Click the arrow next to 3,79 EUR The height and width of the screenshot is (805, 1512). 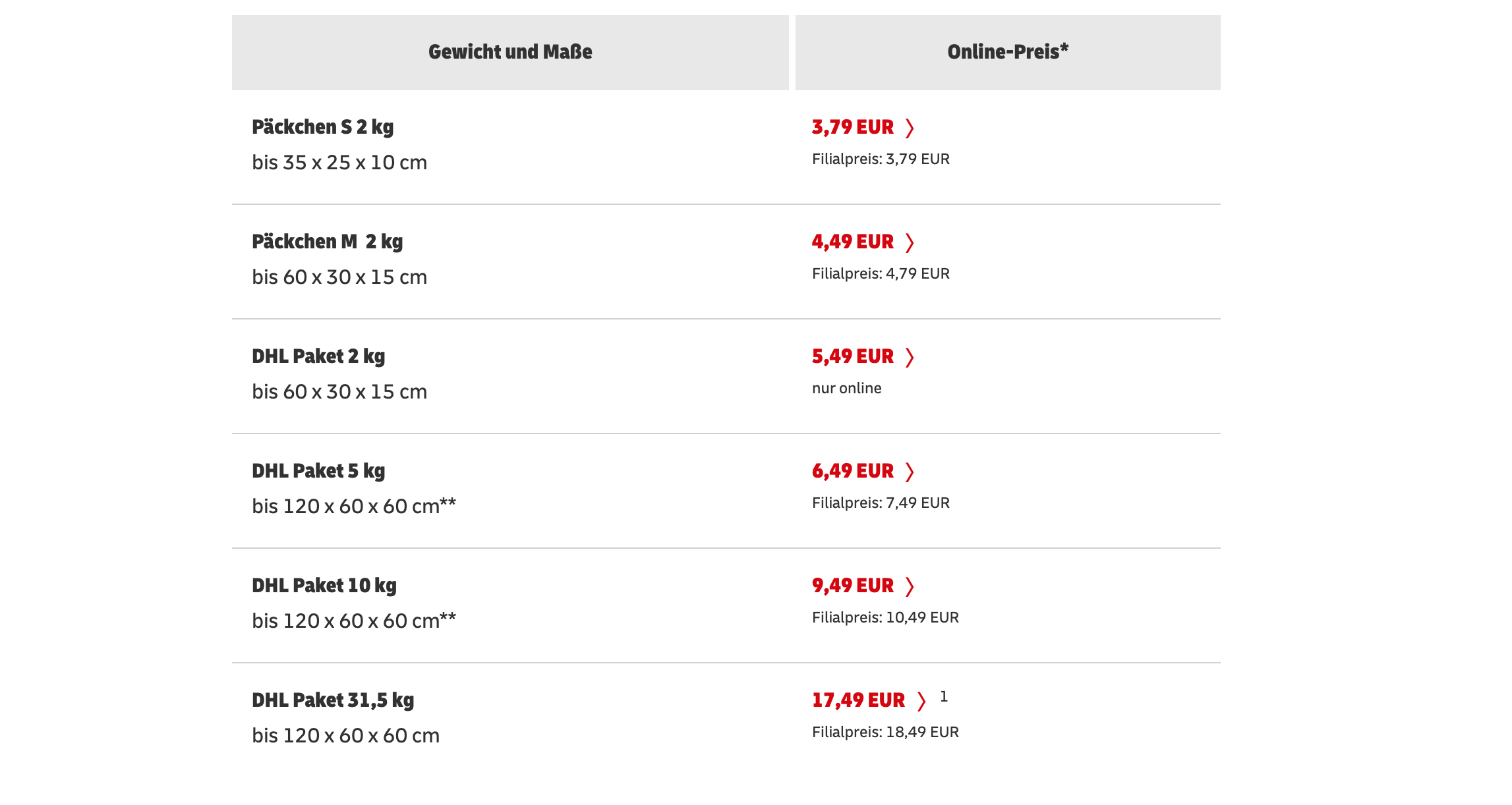click(x=910, y=128)
